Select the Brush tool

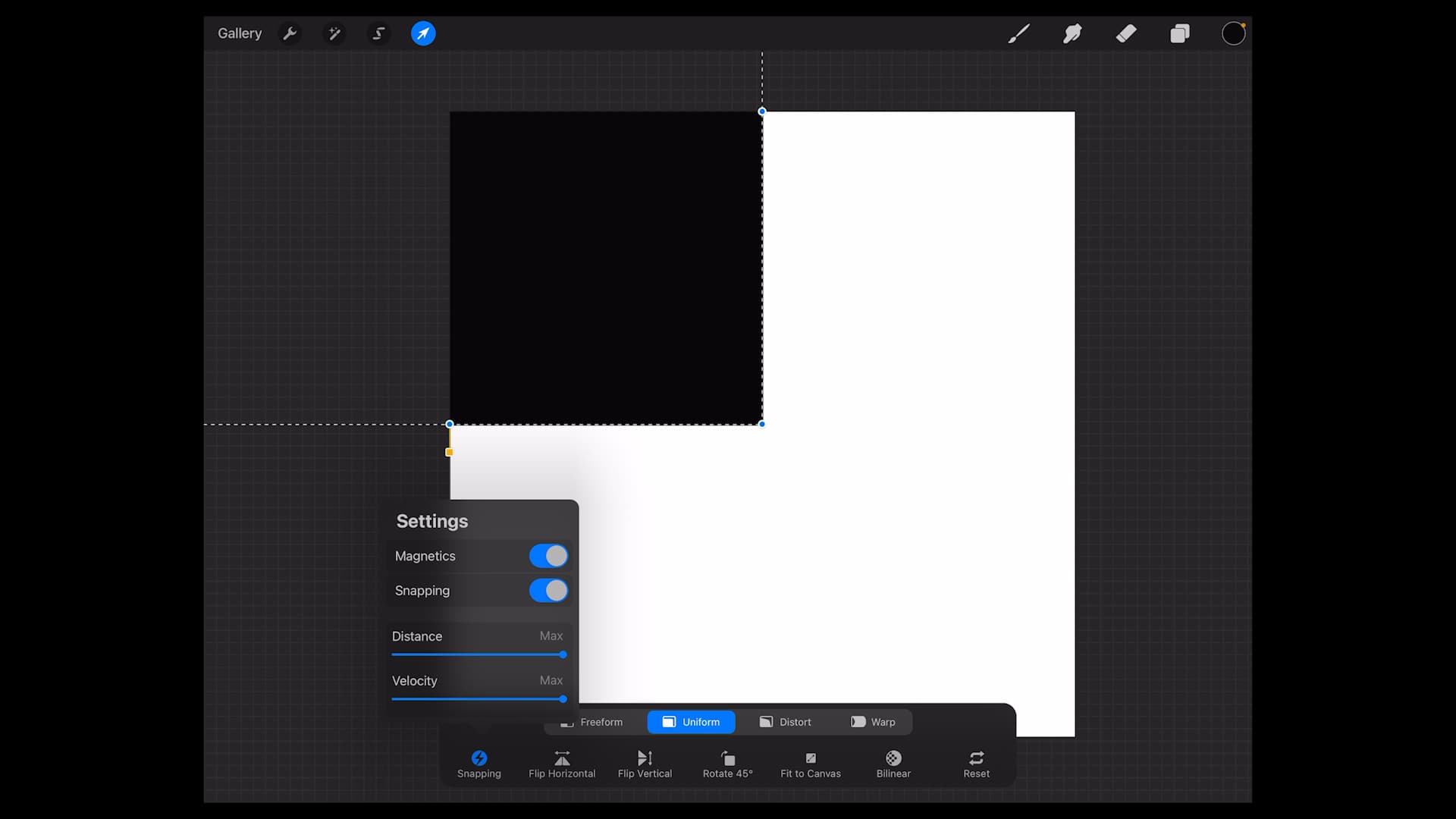(x=1018, y=33)
